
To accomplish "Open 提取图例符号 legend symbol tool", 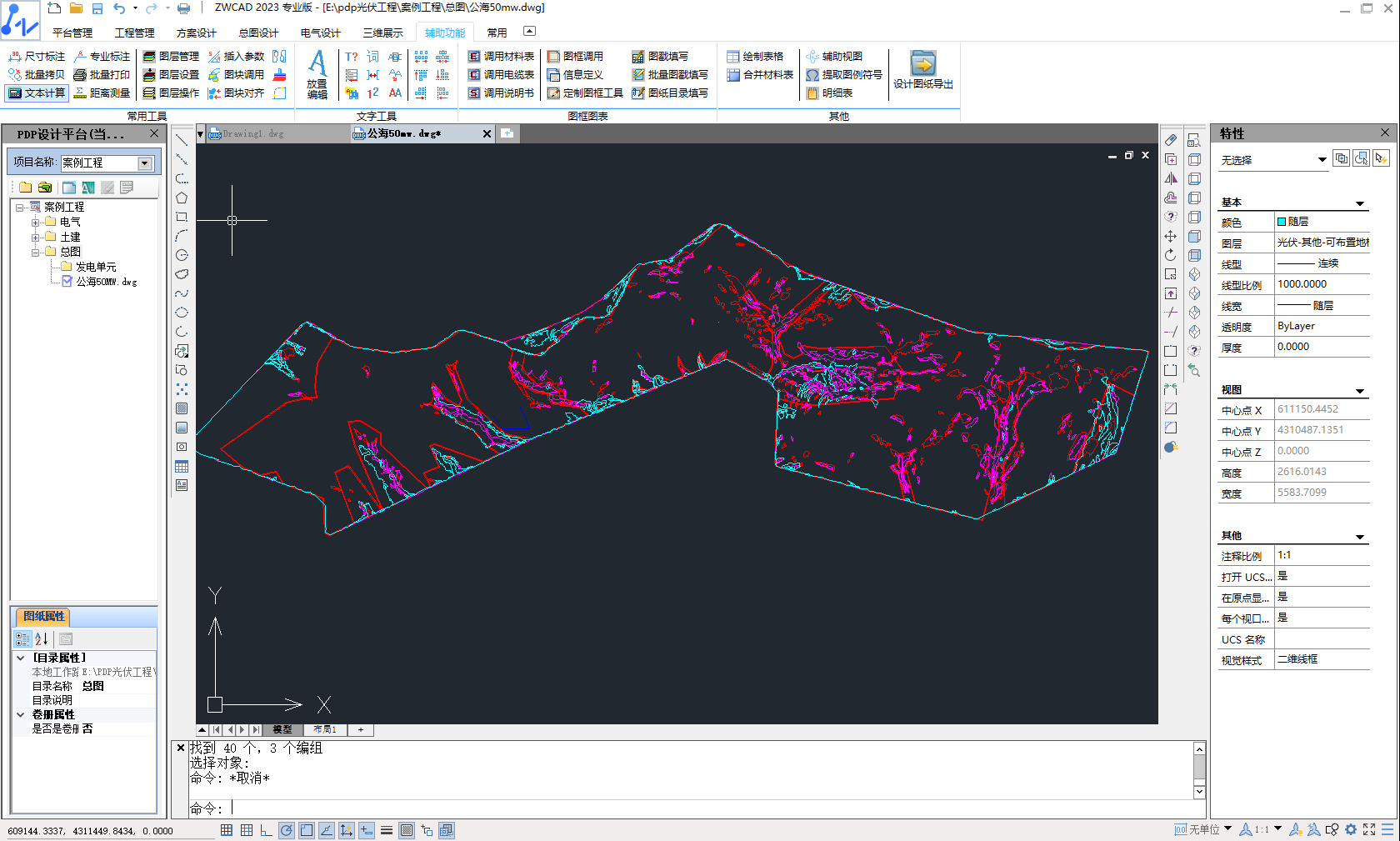I will 844,74.
